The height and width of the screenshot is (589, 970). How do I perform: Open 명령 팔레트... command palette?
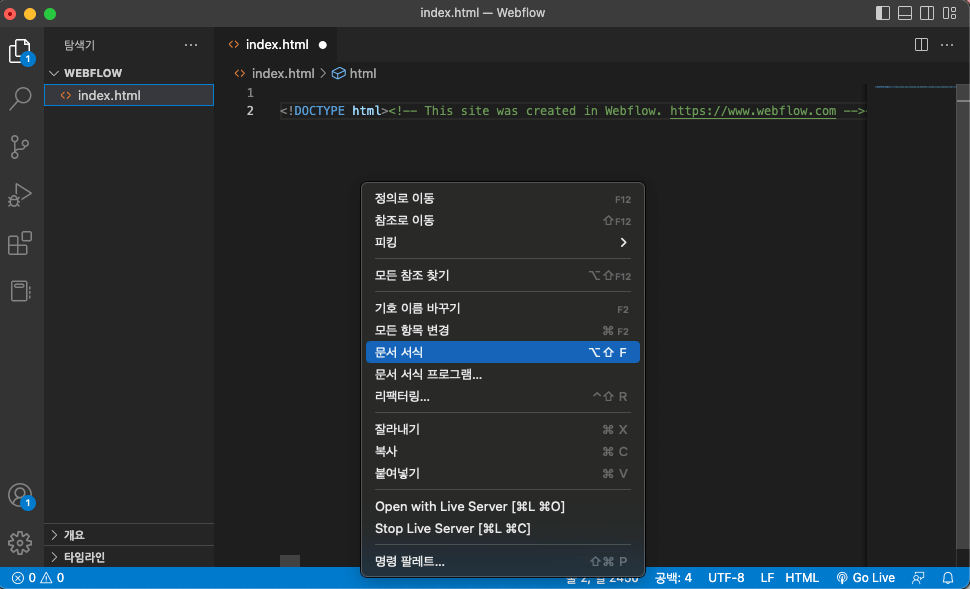[x=502, y=562]
